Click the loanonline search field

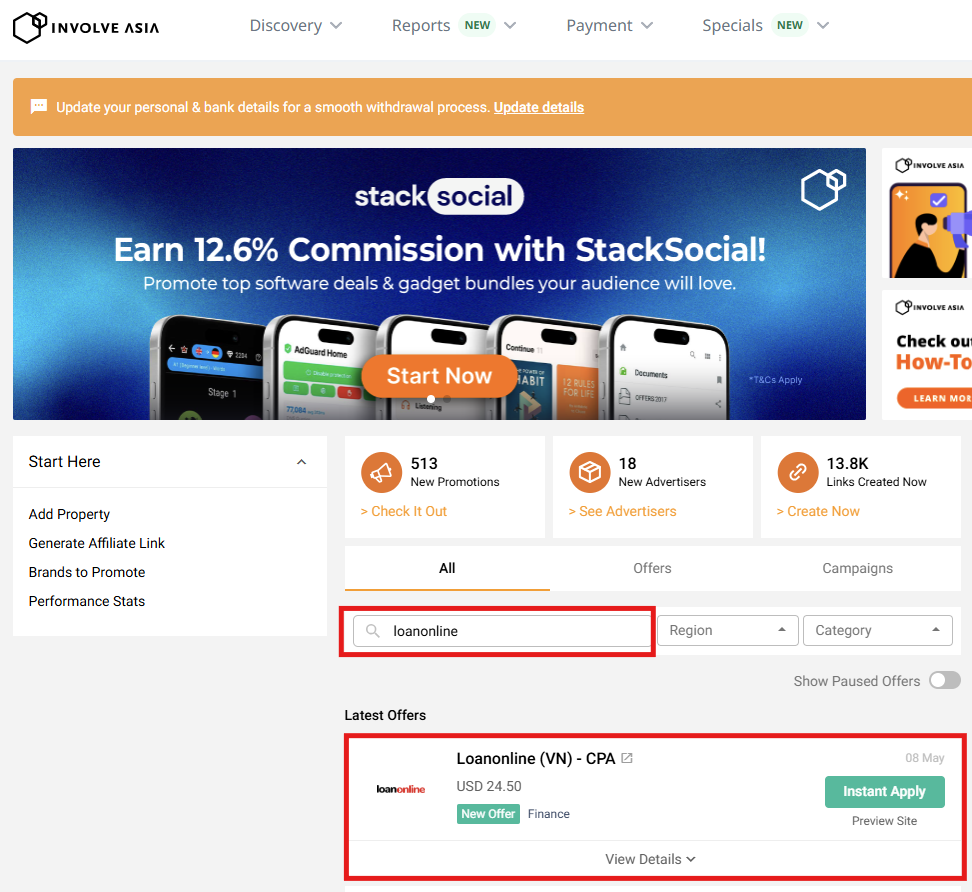pos(515,631)
